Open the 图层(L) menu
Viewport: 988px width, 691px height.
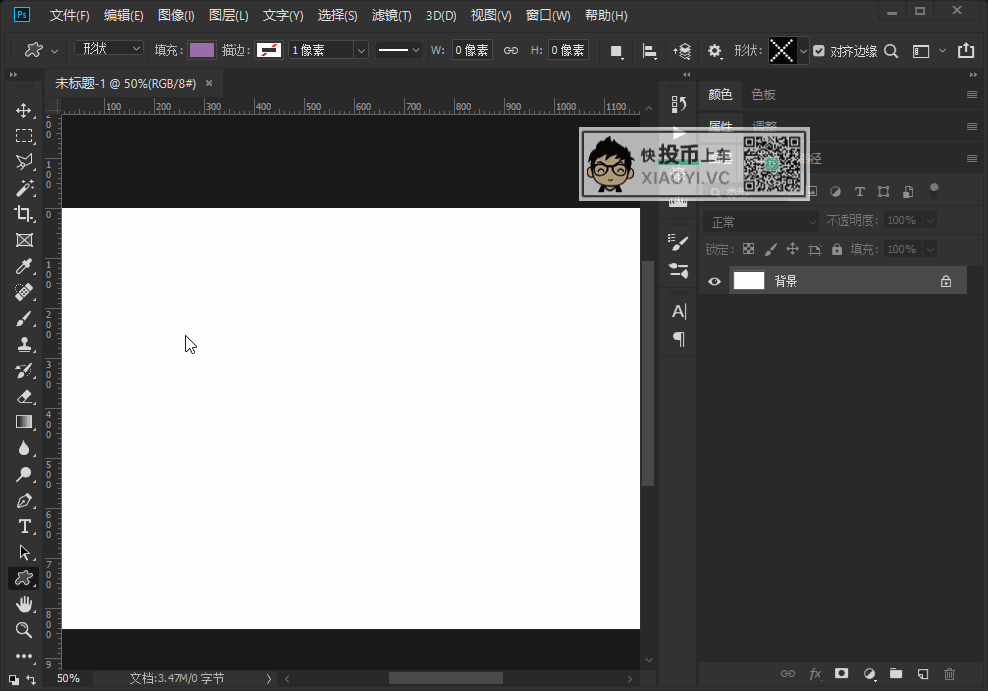(x=228, y=16)
